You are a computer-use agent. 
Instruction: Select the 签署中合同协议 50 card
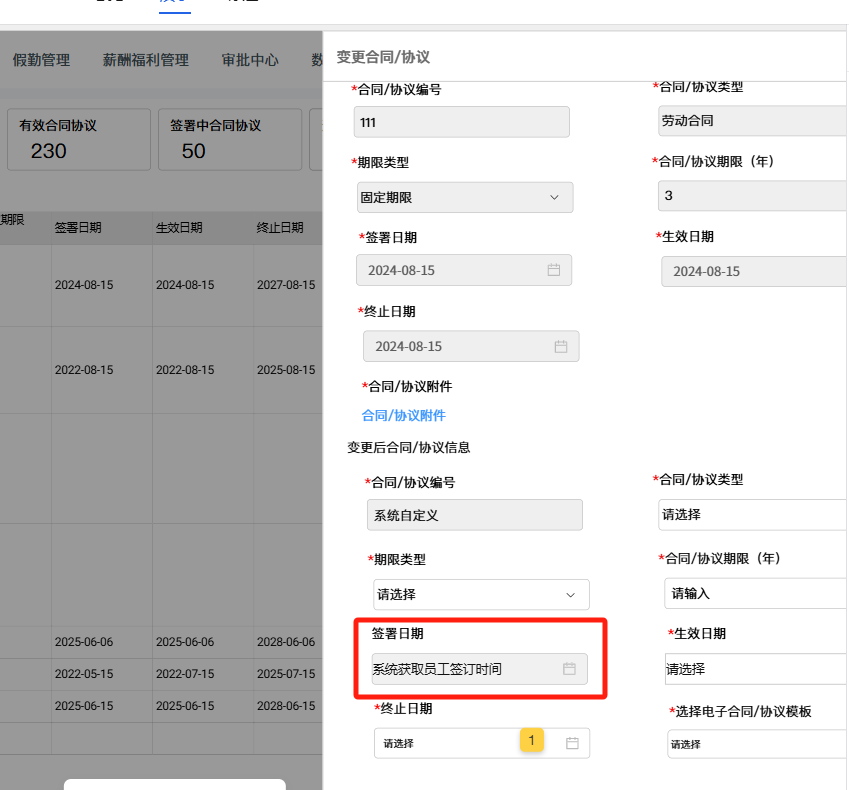pyautogui.click(x=229, y=139)
